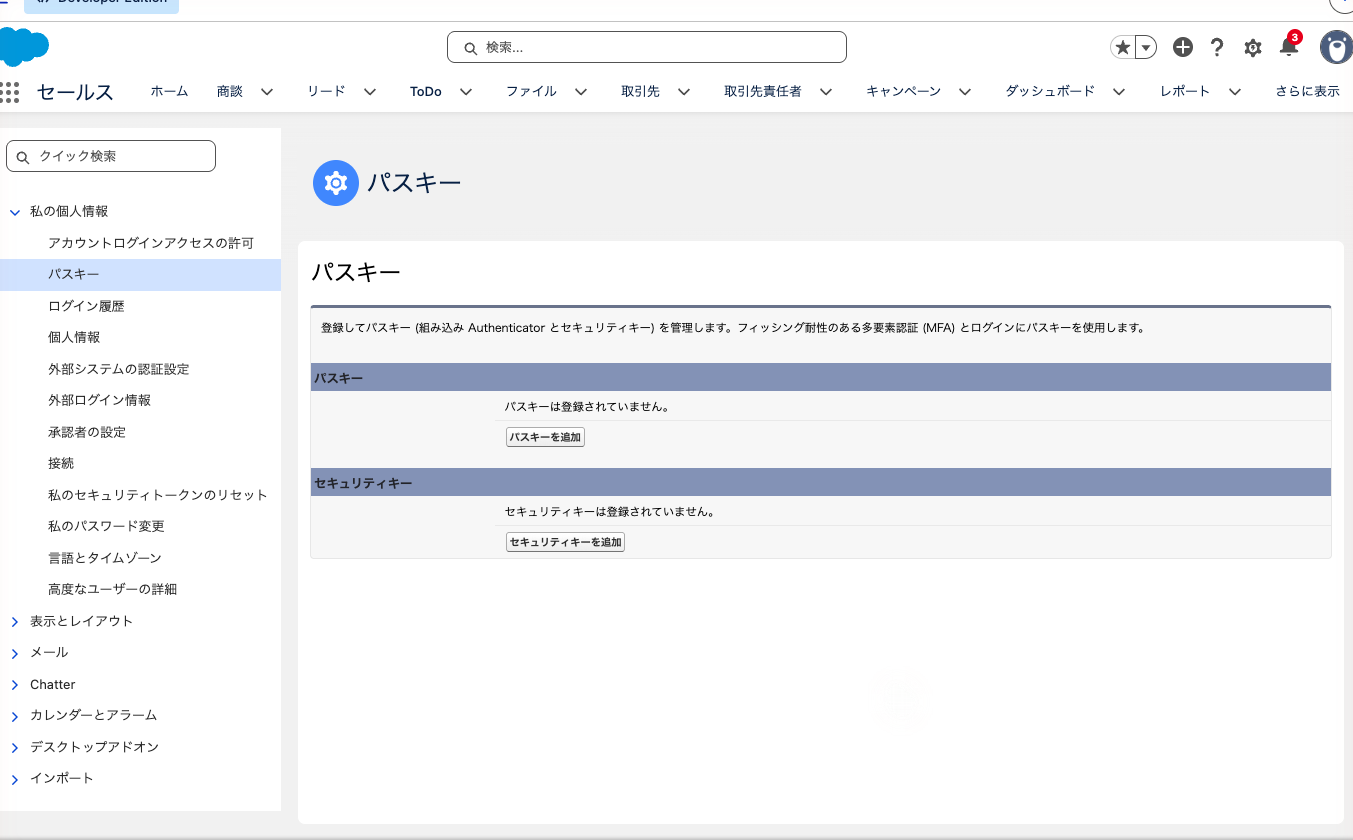Image resolution: width=1353 pixels, height=840 pixels.
Task: Select 言語とタイムゾーン in the sidebar
Action: click(x=105, y=558)
